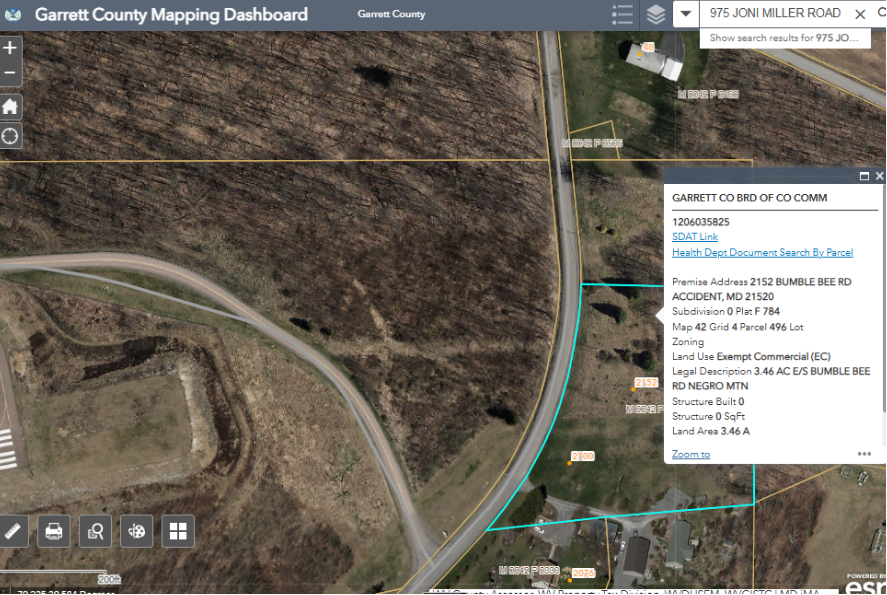Viewport: 887px width, 595px height.
Task: Expand the search source dropdown arrow
Action: point(686,14)
